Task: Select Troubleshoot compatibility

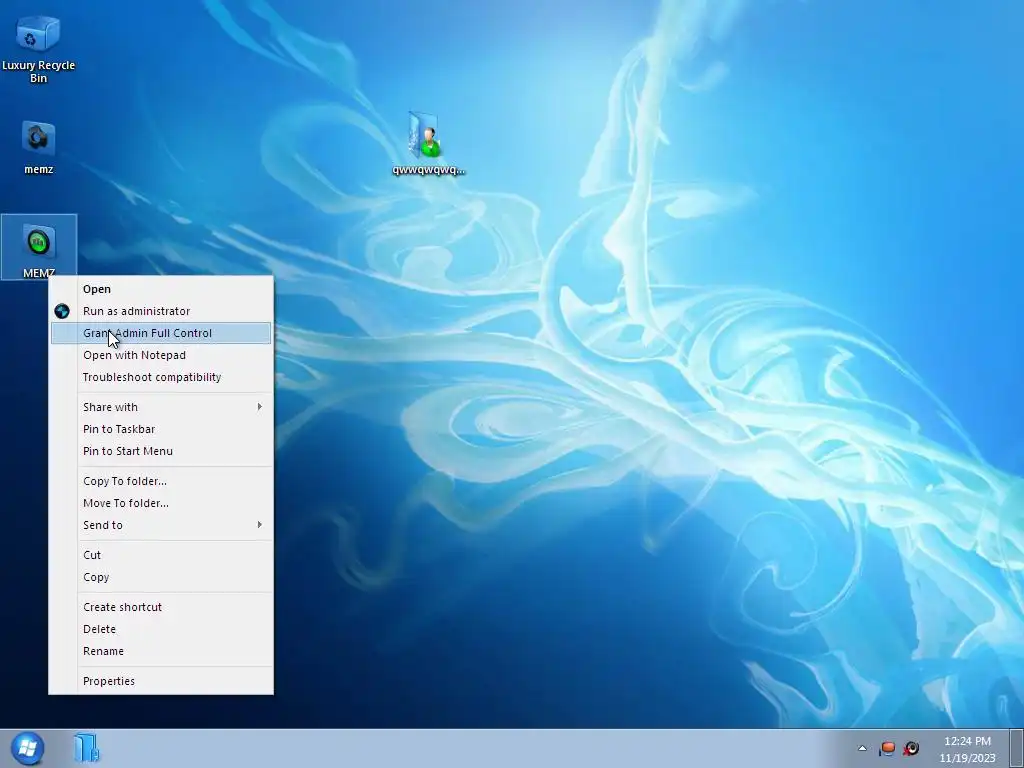Action: point(161,377)
